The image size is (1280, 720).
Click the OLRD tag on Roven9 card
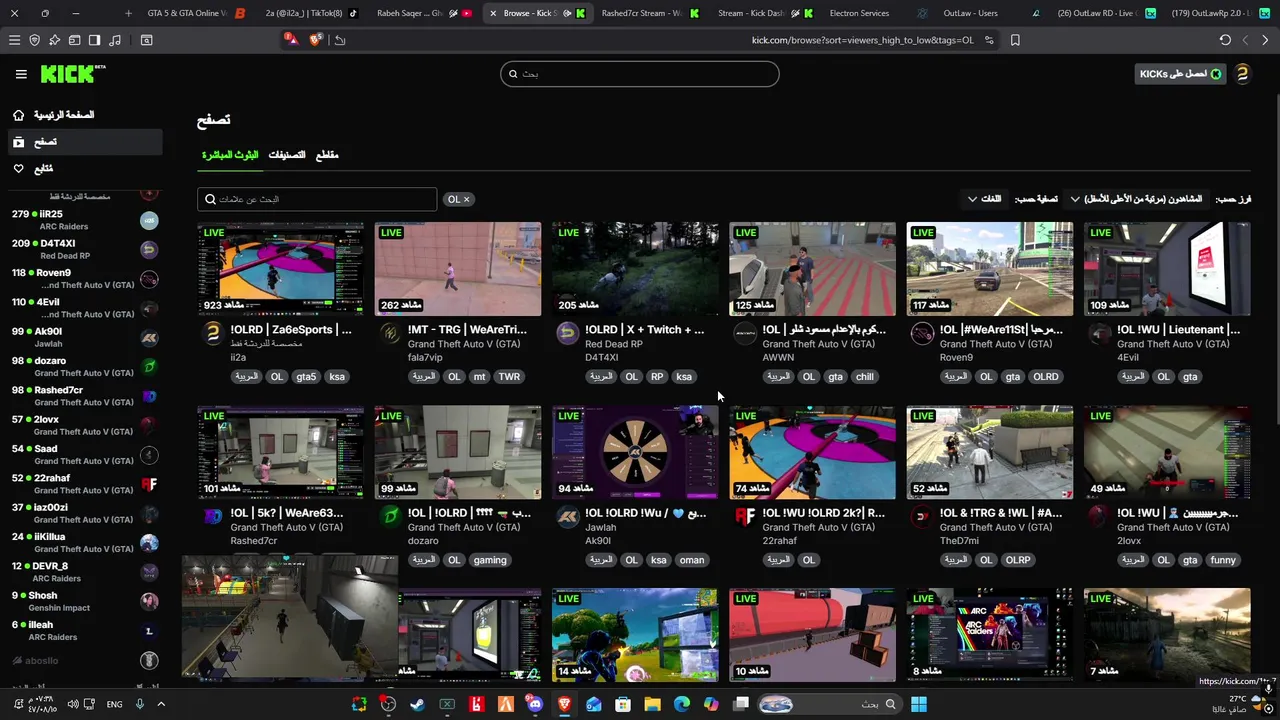click(1046, 377)
